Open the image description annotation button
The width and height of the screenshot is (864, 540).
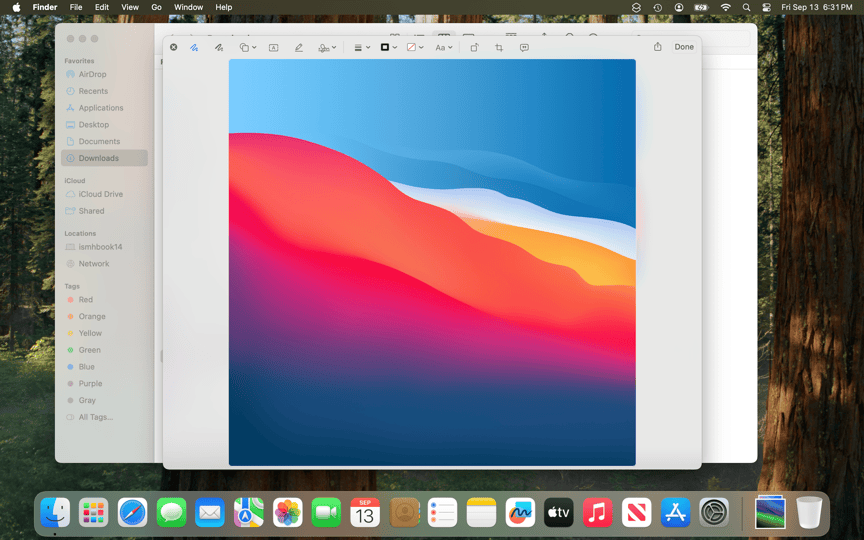click(524, 47)
